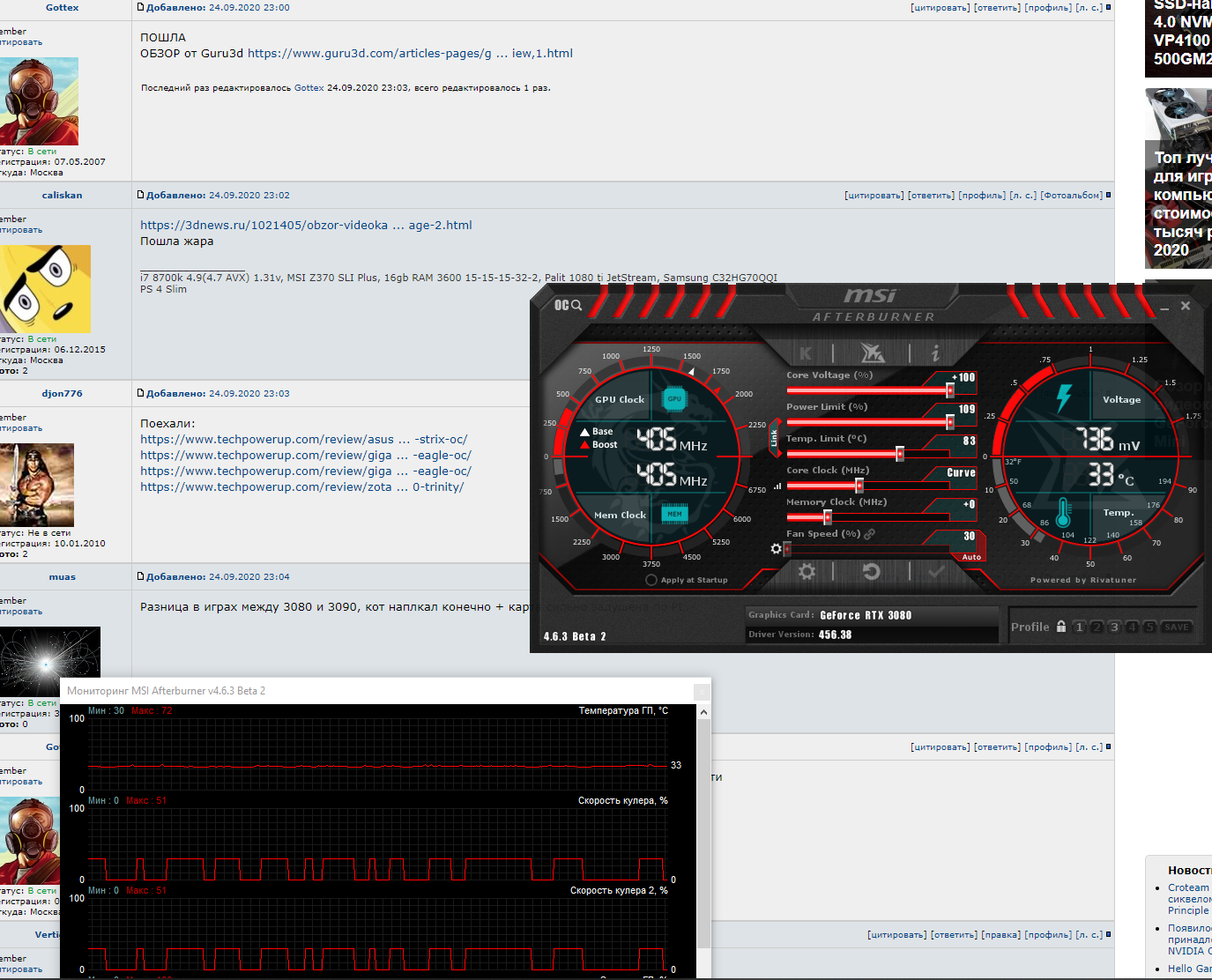Select Afterburner profile slot 3

[1114, 627]
